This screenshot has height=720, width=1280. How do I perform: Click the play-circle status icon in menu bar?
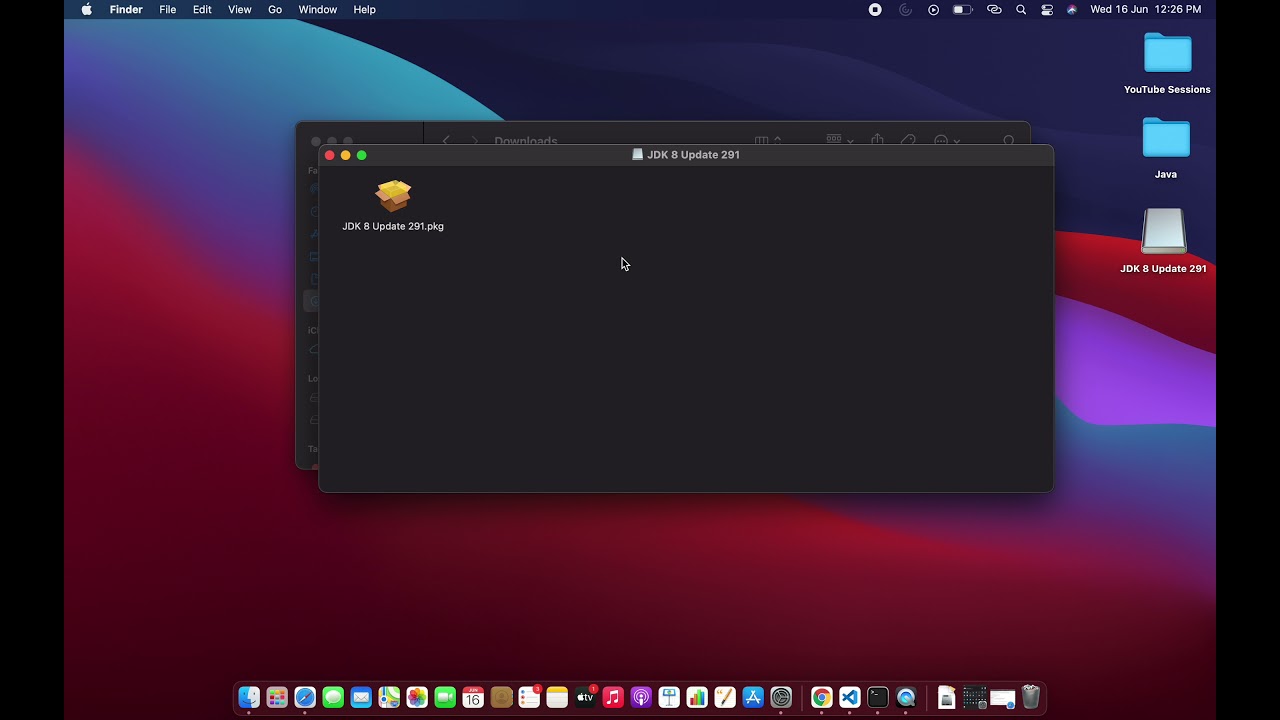coord(934,9)
